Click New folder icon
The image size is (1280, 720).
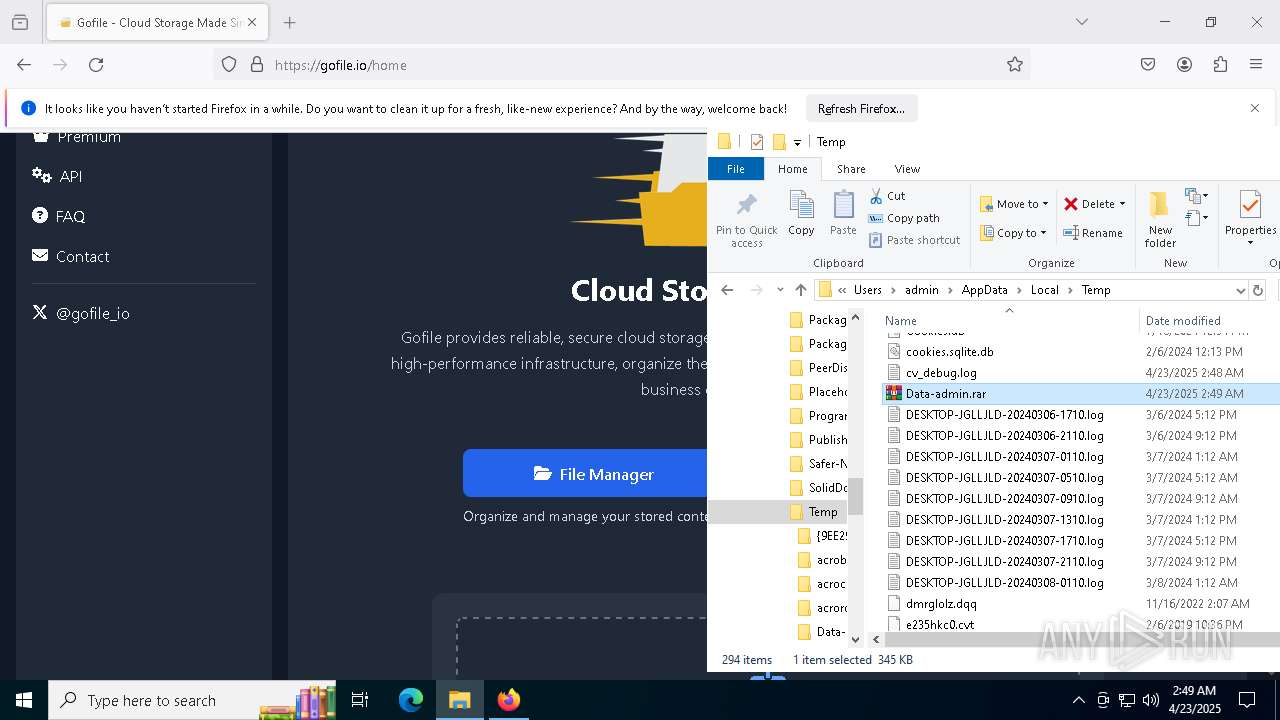(1160, 219)
